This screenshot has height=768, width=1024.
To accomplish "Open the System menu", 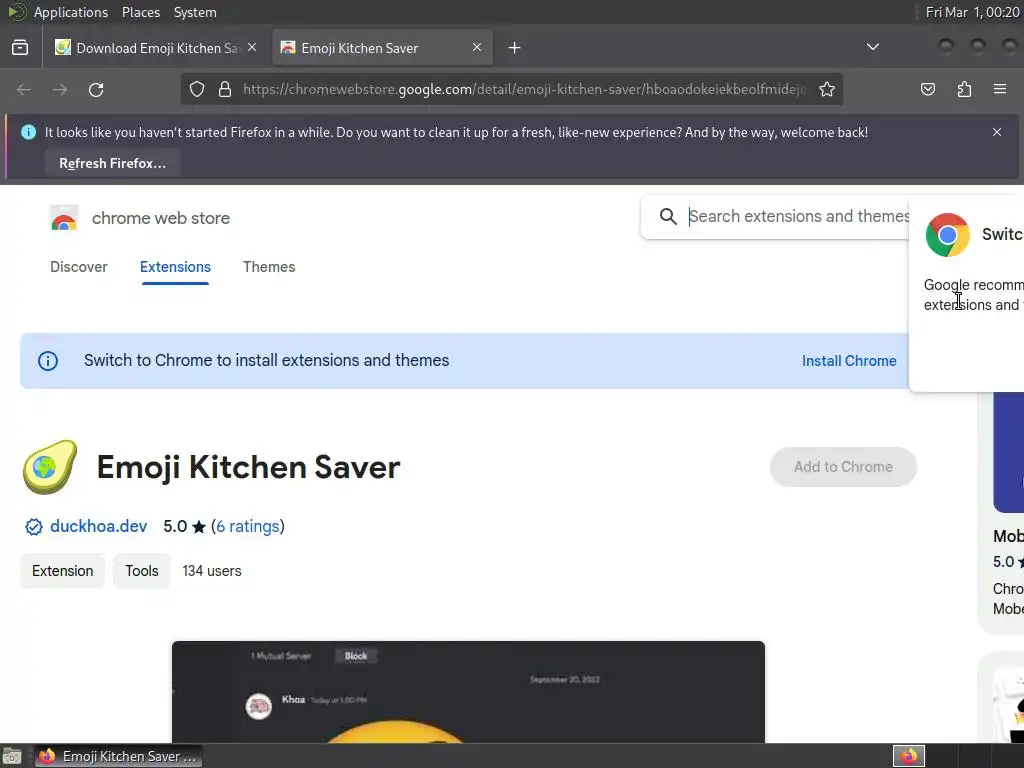I will [195, 12].
